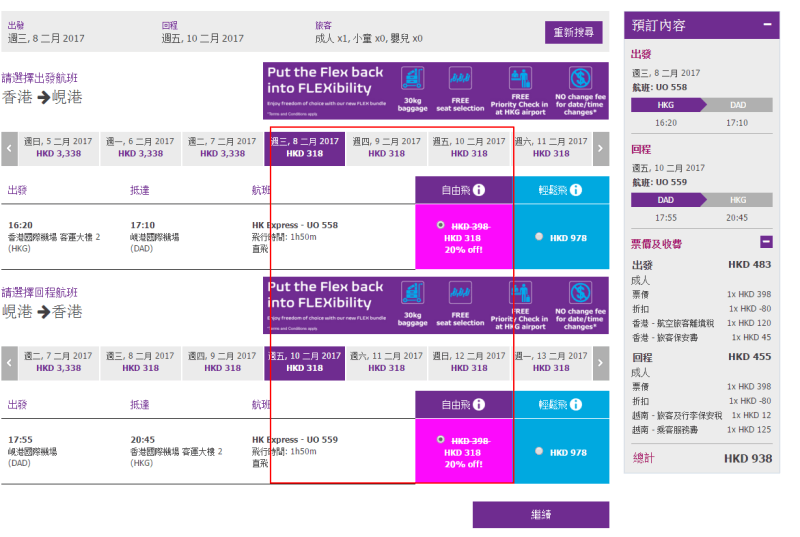Show later return dates with right arrow
This screenshot has height=537, width=800.
coord(601,363)
